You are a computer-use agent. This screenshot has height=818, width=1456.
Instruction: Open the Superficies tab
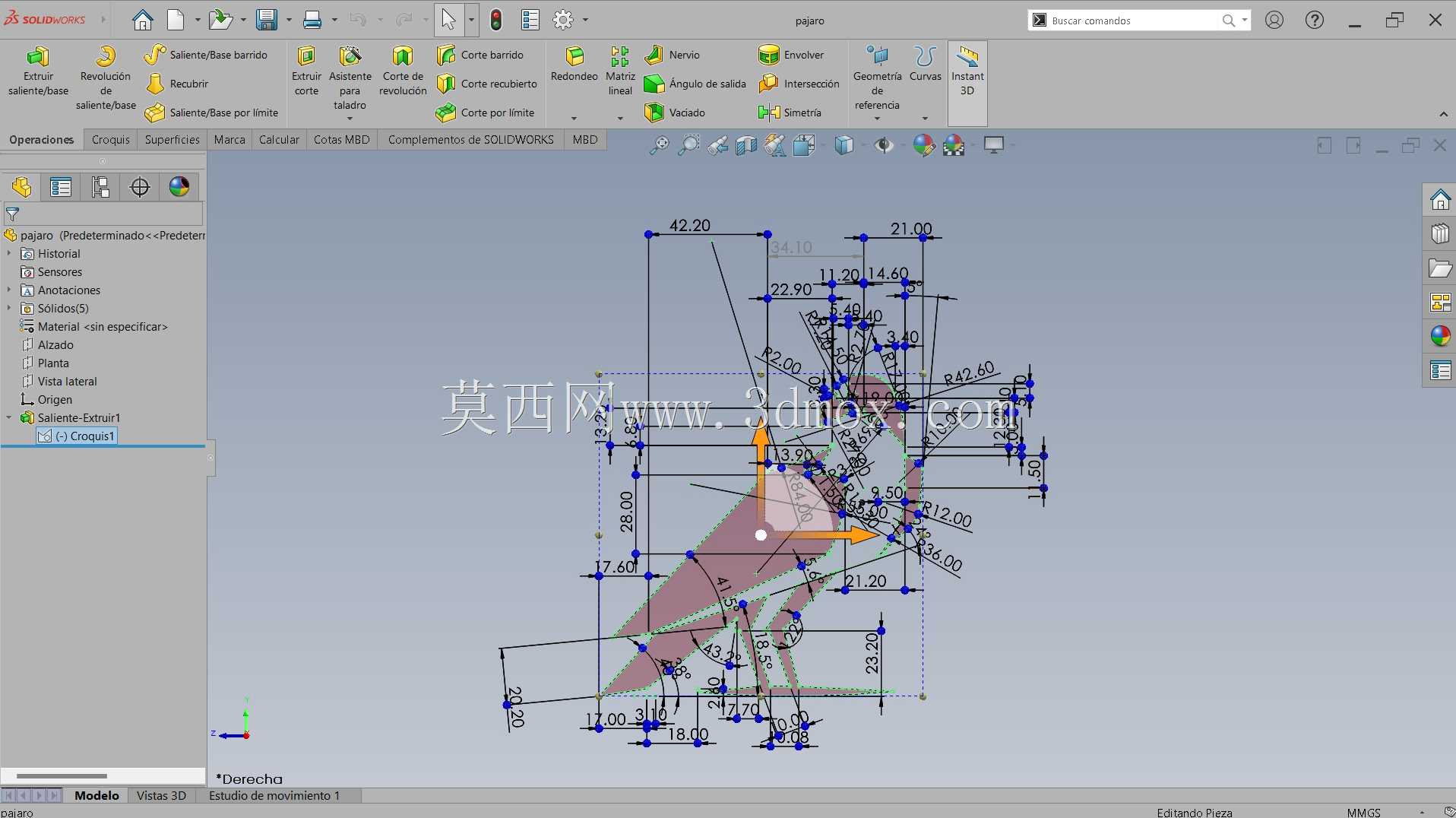pos(173,140)
